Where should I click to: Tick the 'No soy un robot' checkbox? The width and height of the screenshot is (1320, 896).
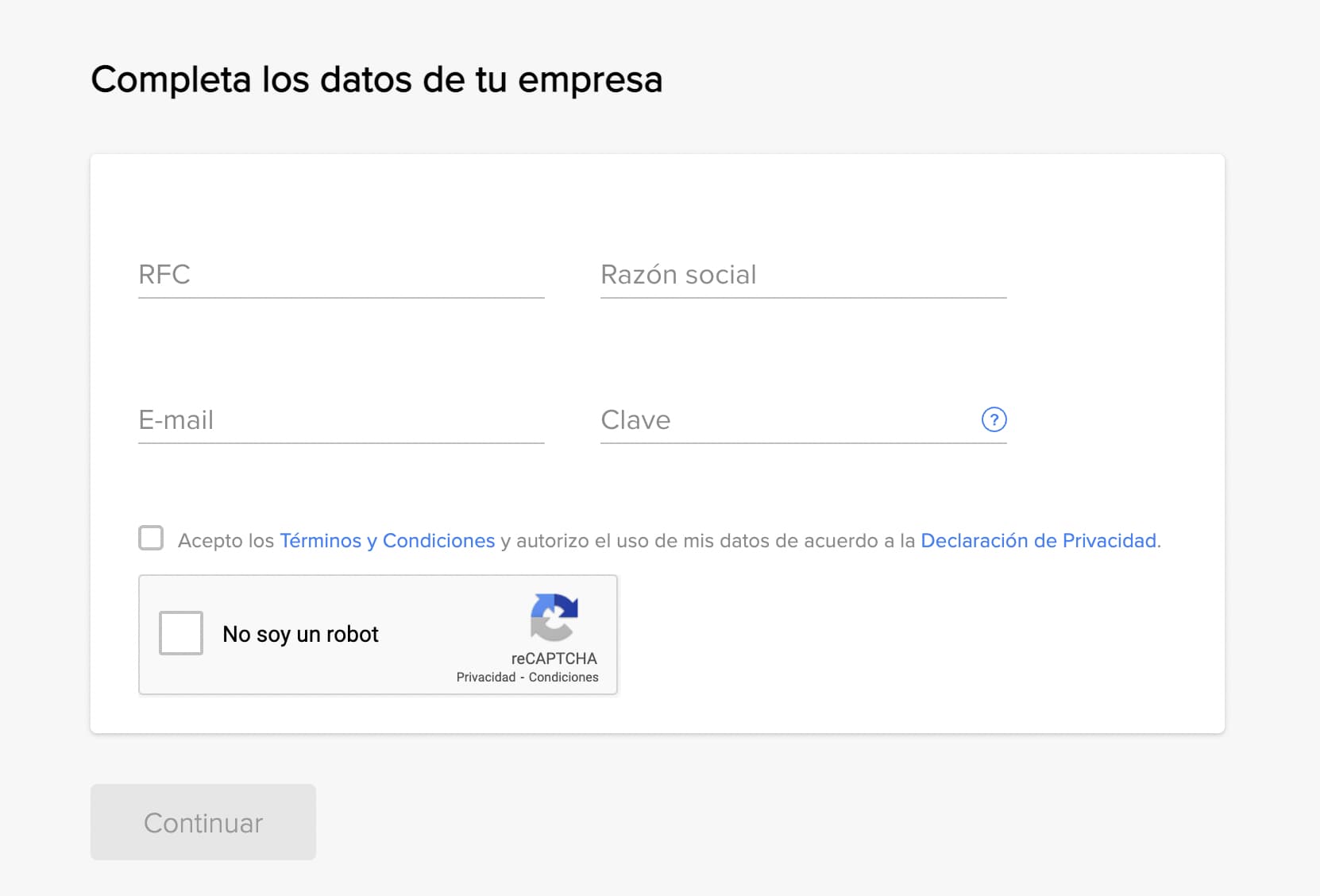[181, 633]
